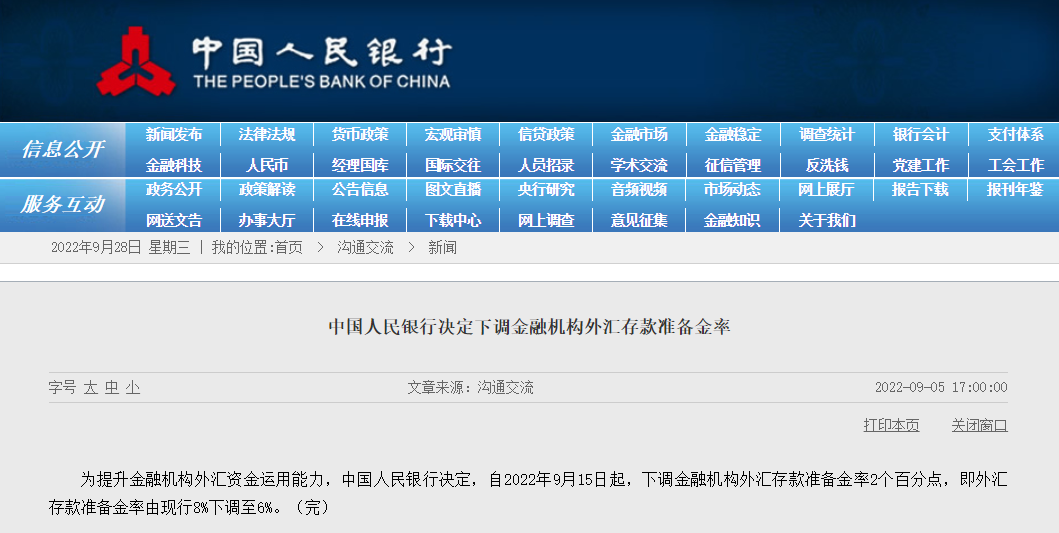1059x533 pixels.
Task: Open 公告信息 menu item
Action: (360, 190)
